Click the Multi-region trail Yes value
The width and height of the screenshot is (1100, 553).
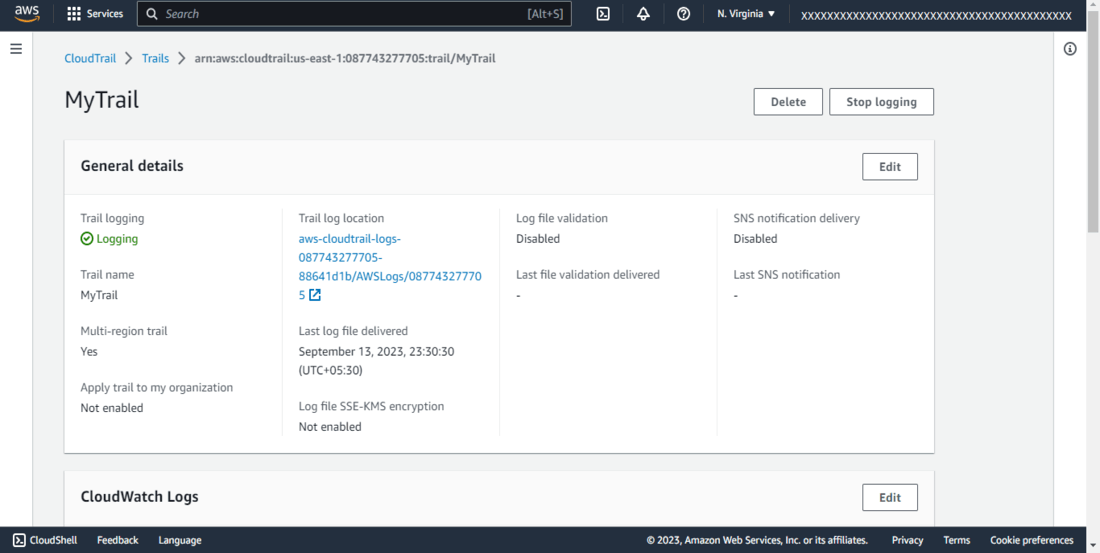89,352
